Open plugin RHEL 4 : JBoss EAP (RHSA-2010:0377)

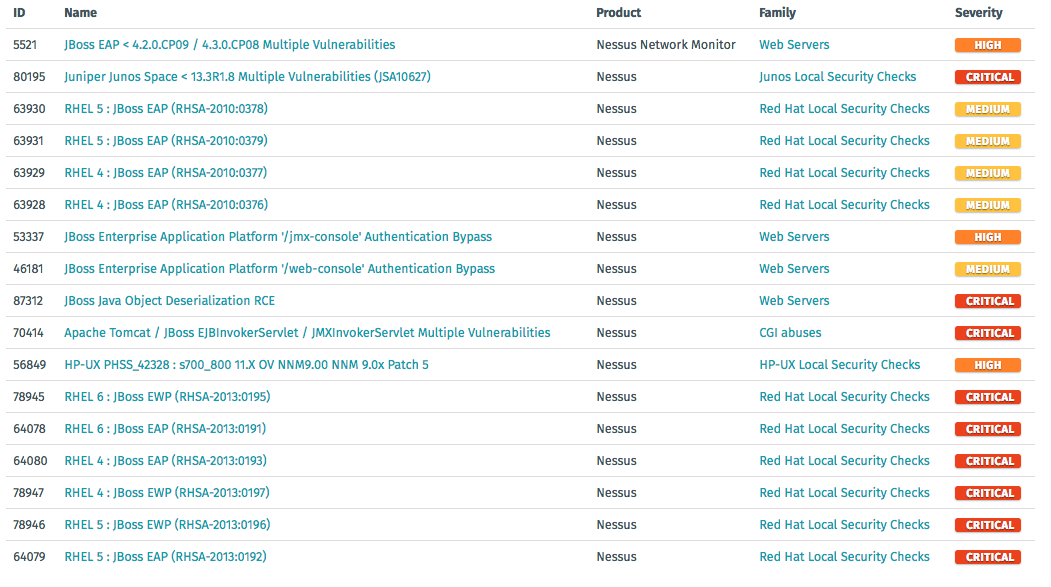tap(166, 173)
